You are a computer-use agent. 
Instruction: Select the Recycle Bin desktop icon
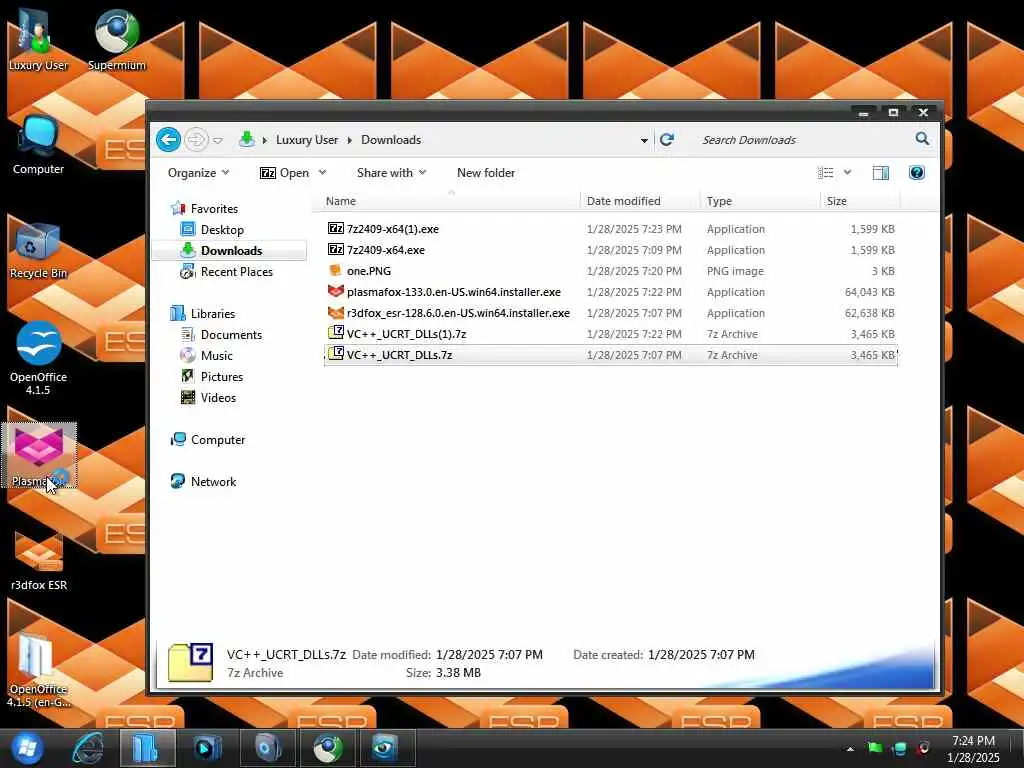[x=38, y=251]
